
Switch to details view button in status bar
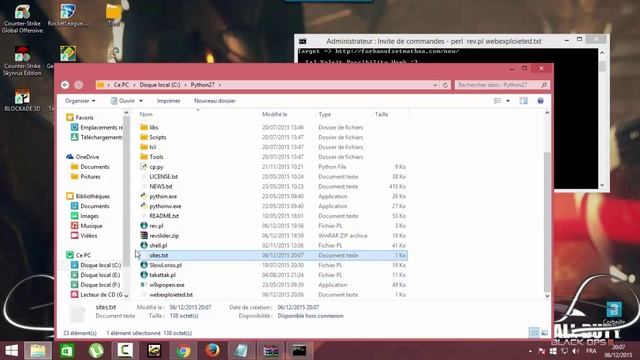pos(533,333)
